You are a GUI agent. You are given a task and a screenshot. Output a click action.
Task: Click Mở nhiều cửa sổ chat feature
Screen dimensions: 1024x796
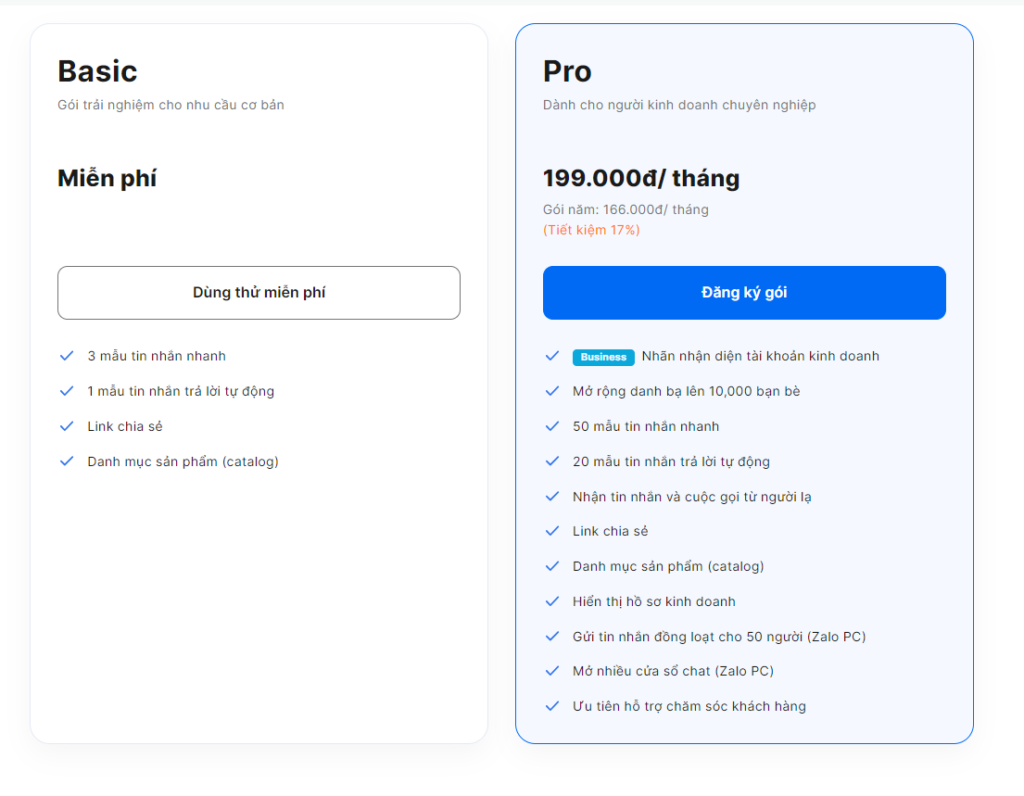point(673,671)
